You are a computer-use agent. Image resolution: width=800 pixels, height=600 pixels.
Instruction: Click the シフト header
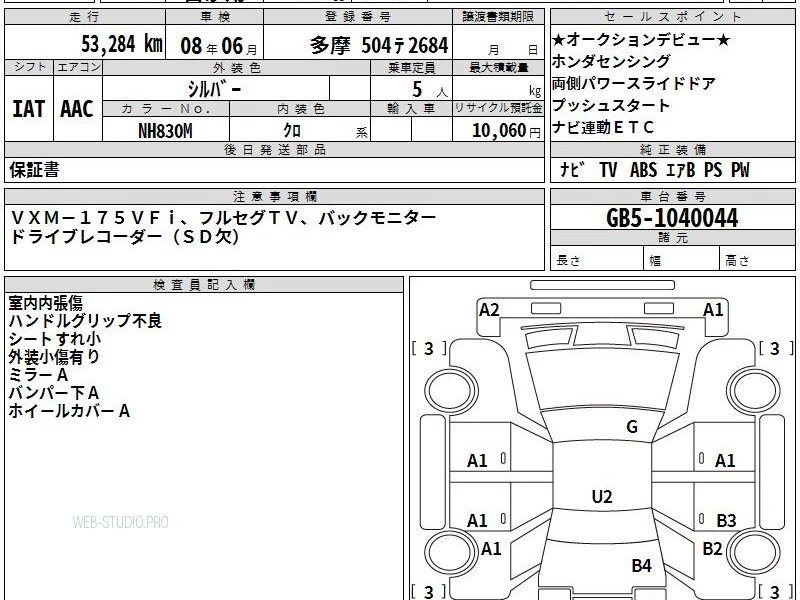[29, 67]
